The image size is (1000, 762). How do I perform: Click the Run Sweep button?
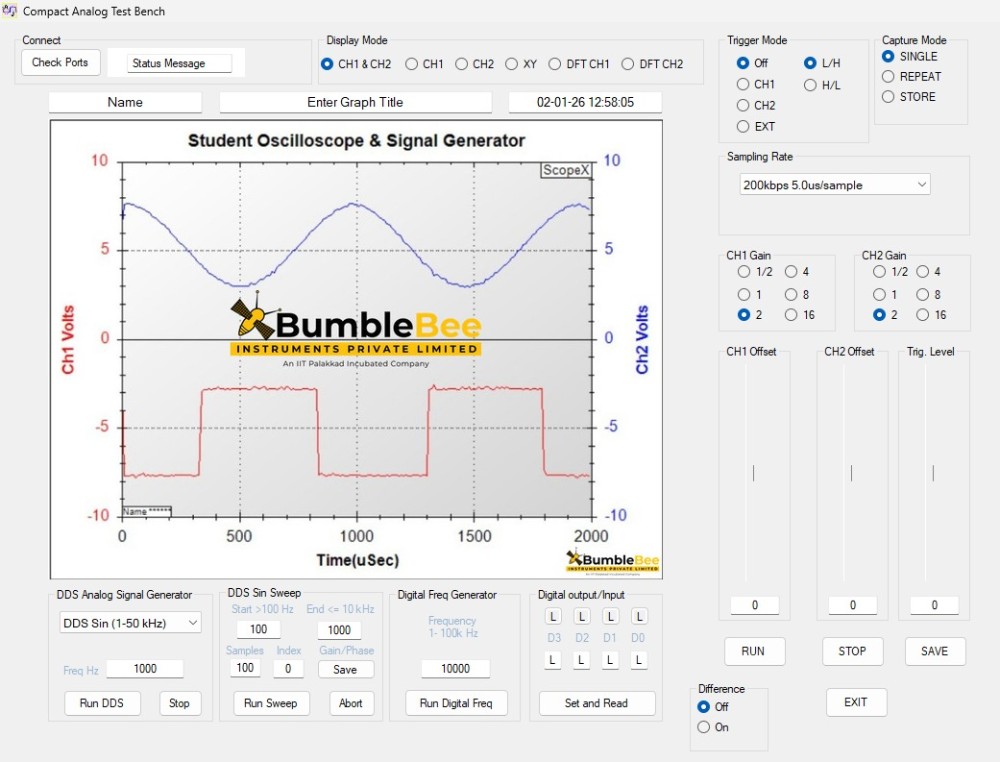pos(270,703)
